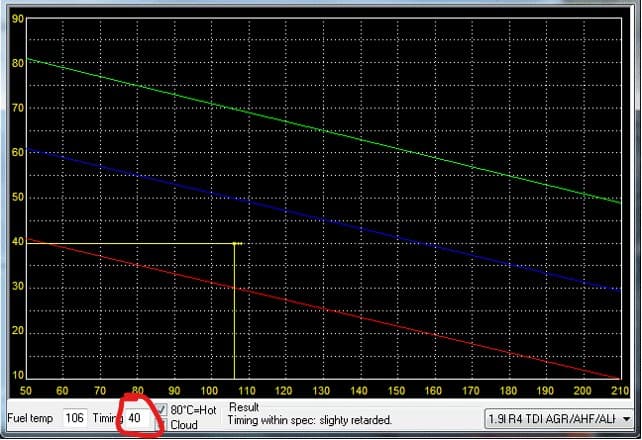Viewport: 642px width, 440px height.
Task: Click the horizontal axis label 170
Action: pyautogui.click(x=470, y=390)
